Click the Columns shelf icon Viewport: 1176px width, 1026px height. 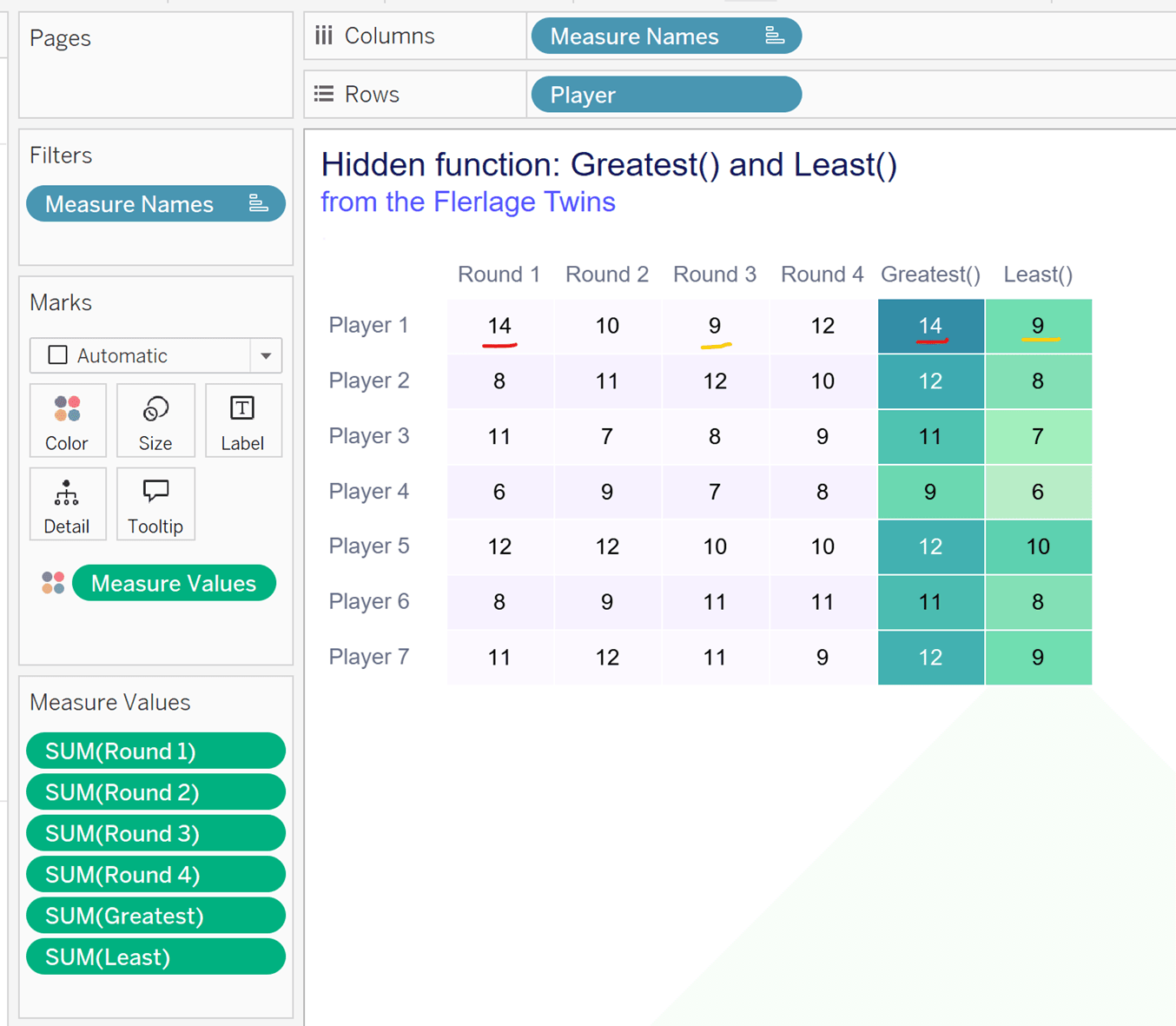click(324, 36)
